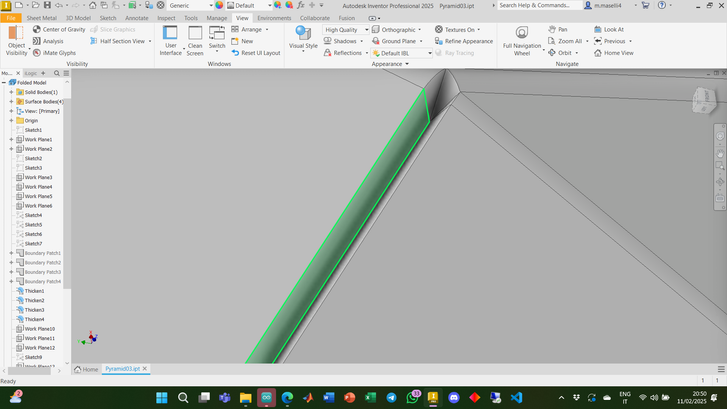The width and height of the screenshot is (727, 409).
Task: Switch to Sheet Metal tab
Action: [x=42, y=18]
